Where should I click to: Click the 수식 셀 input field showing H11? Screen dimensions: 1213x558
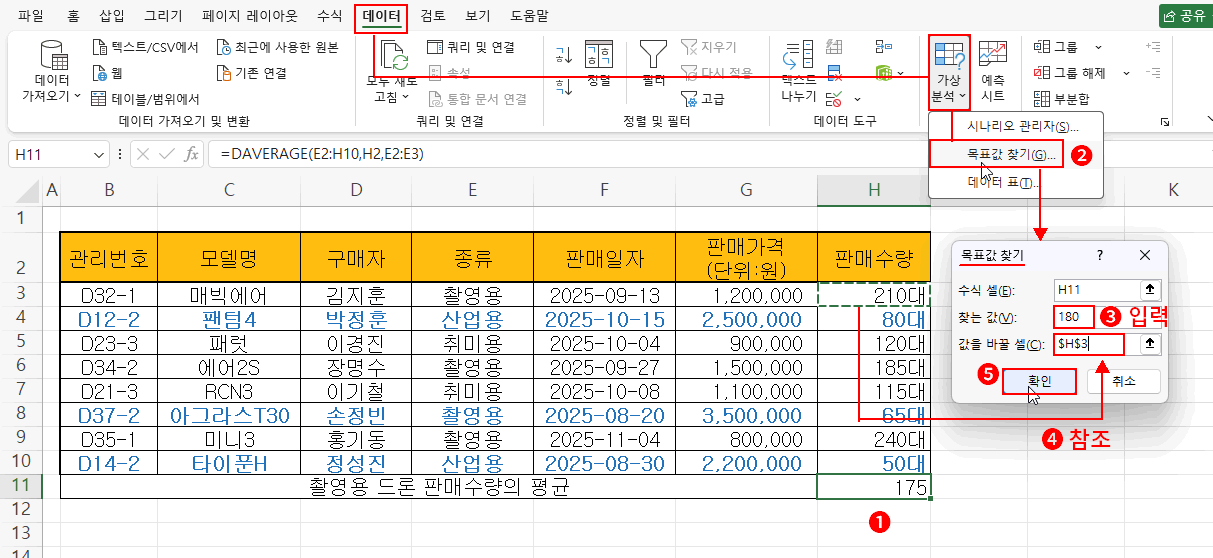point(1097,289)
